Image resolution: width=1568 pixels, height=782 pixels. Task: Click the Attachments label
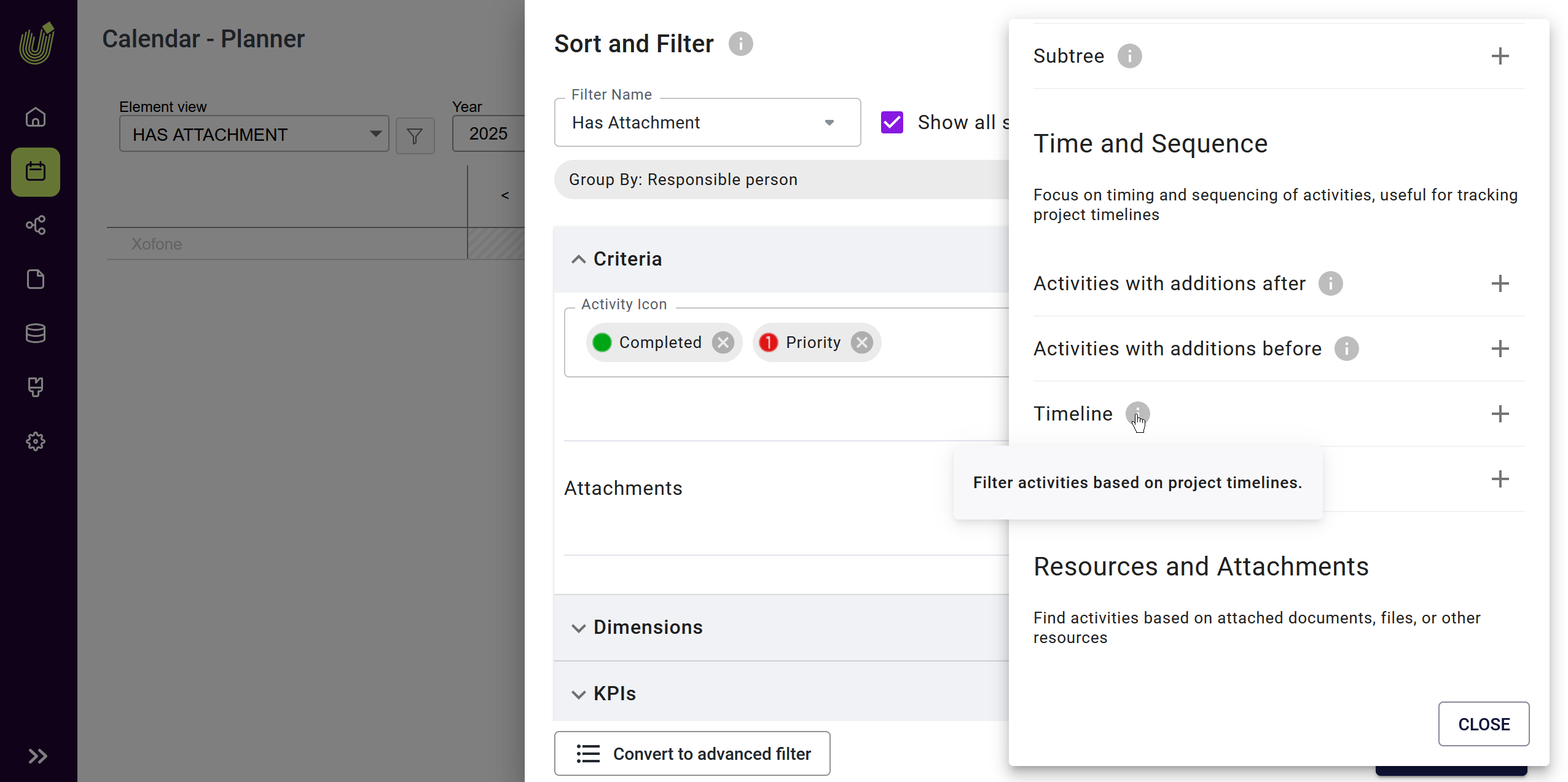(623, 488)
